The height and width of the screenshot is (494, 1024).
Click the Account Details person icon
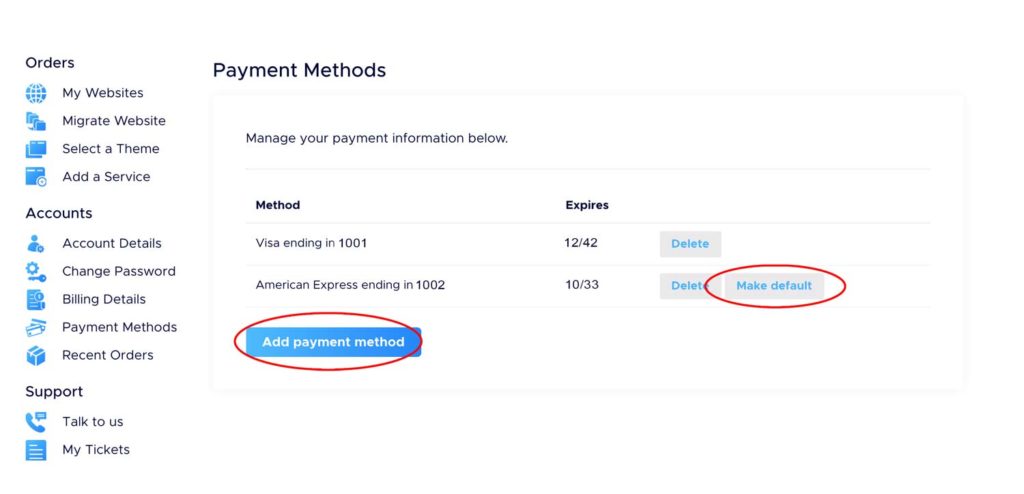pyautogui.click(x=36, y=244)
